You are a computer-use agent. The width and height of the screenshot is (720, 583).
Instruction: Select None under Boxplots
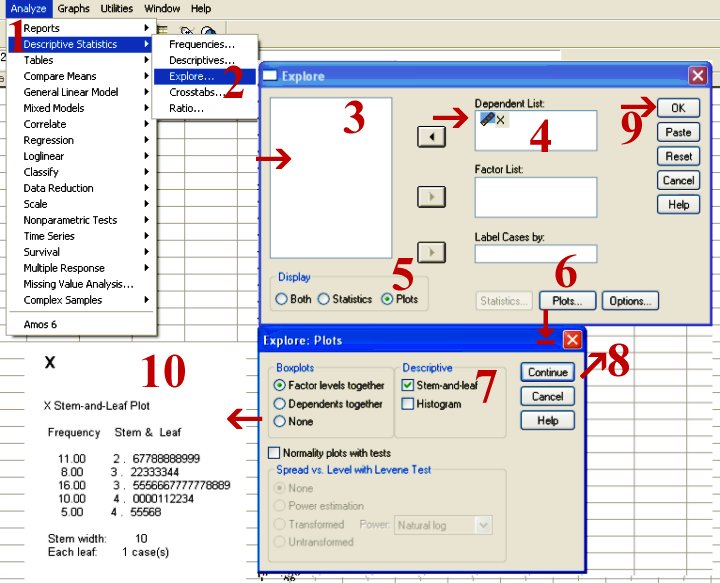tap(293, 421)
